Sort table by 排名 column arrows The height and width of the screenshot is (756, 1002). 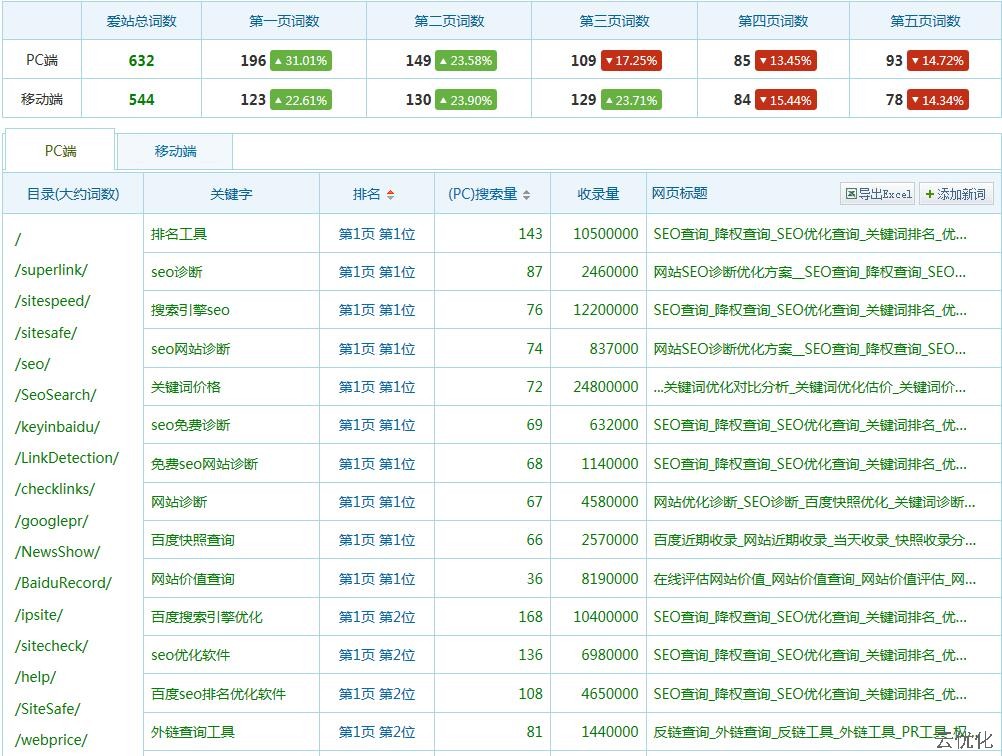[390, 194]
